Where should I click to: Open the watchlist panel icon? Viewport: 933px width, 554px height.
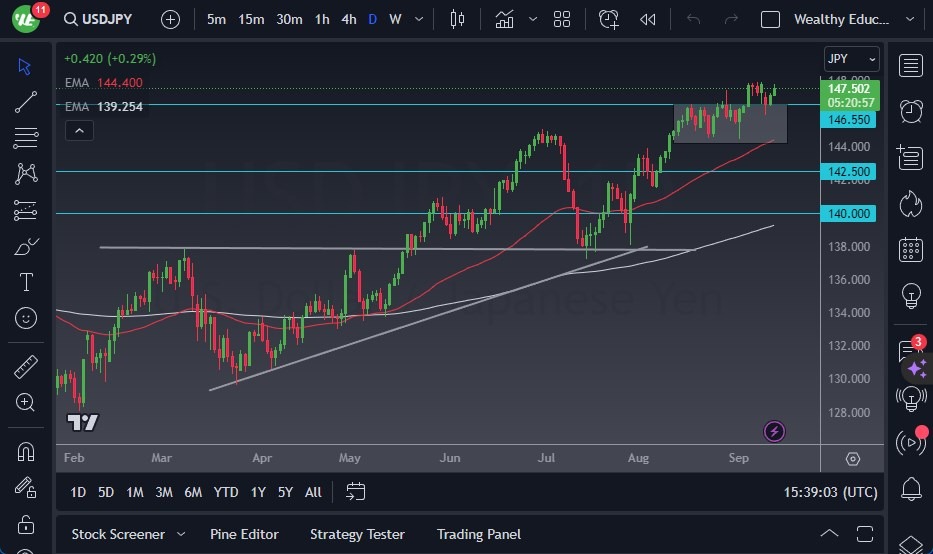(910, 66)
